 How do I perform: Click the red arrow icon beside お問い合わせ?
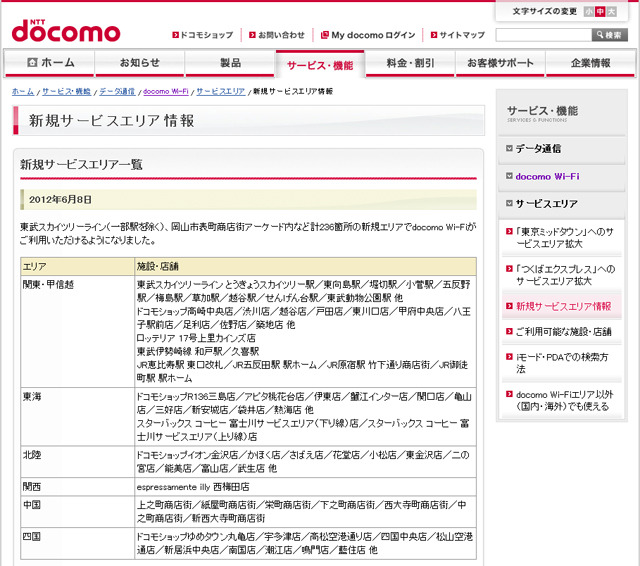(252, 35)
